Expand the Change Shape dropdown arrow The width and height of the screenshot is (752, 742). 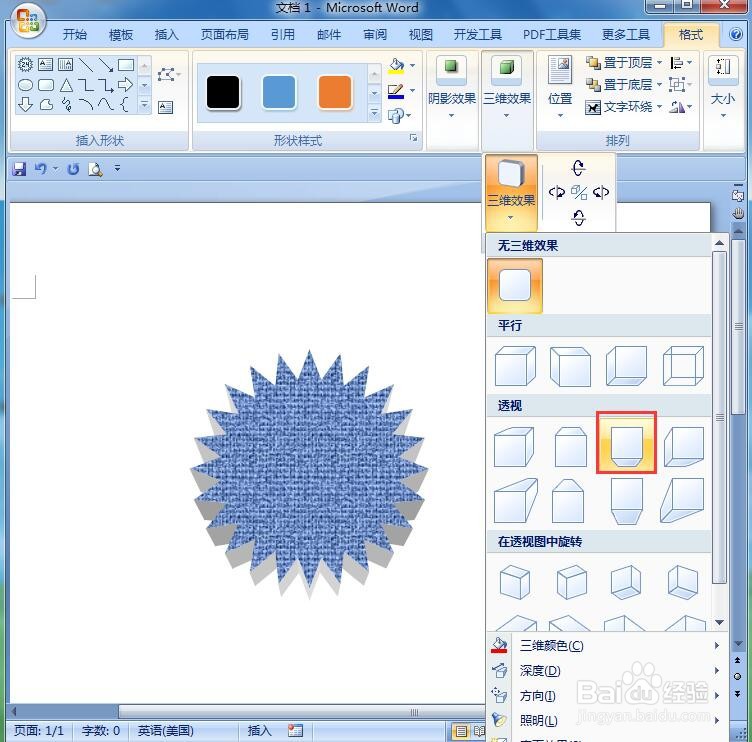pyautogui.click(x=409, y=115)
